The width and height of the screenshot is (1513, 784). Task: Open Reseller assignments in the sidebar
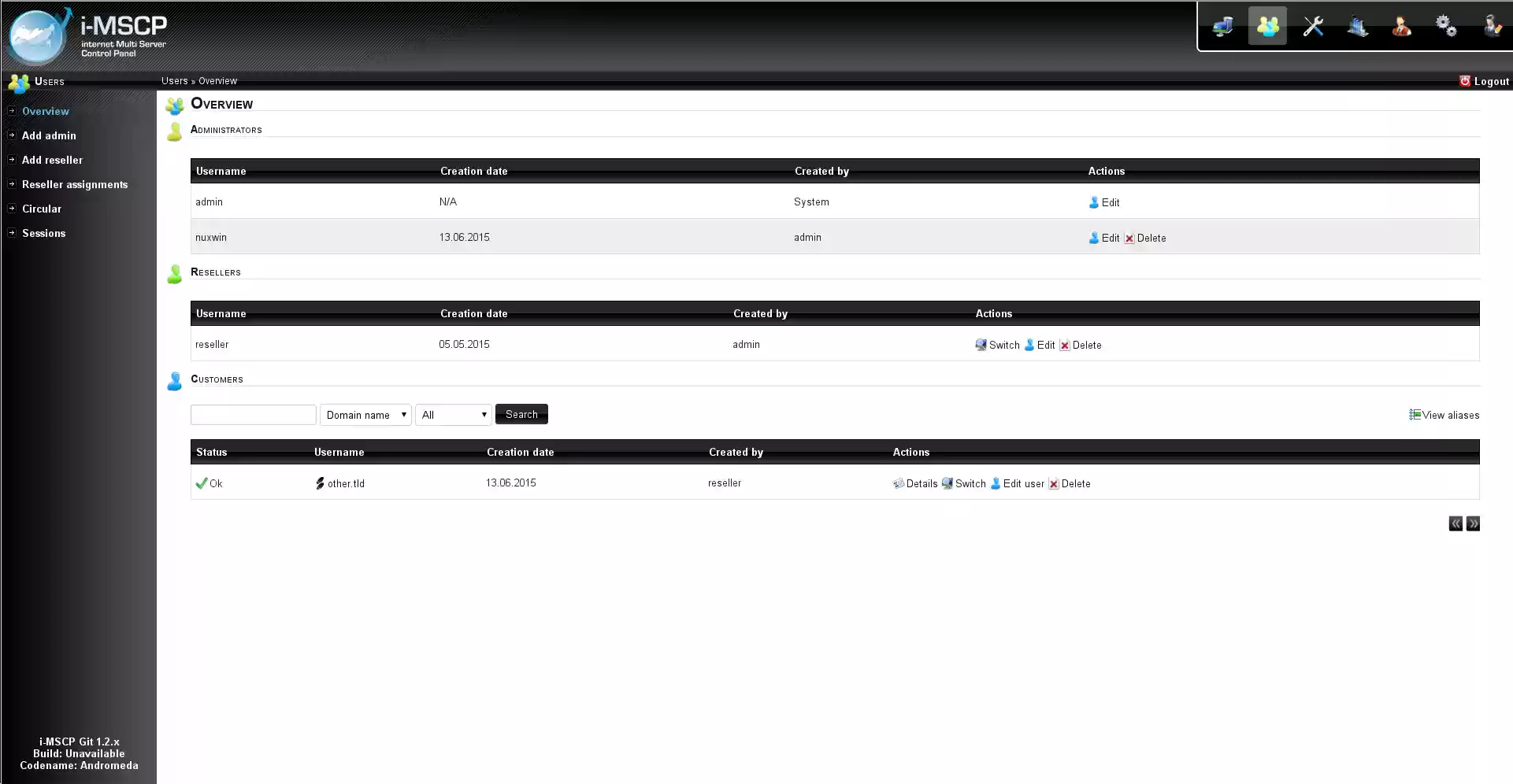click(75, 184)
